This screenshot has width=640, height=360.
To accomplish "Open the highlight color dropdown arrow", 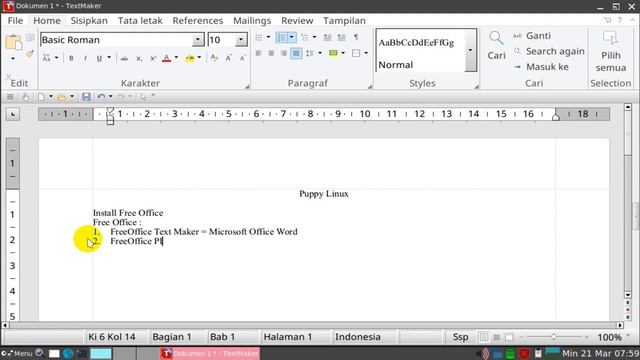I will 199,58.
